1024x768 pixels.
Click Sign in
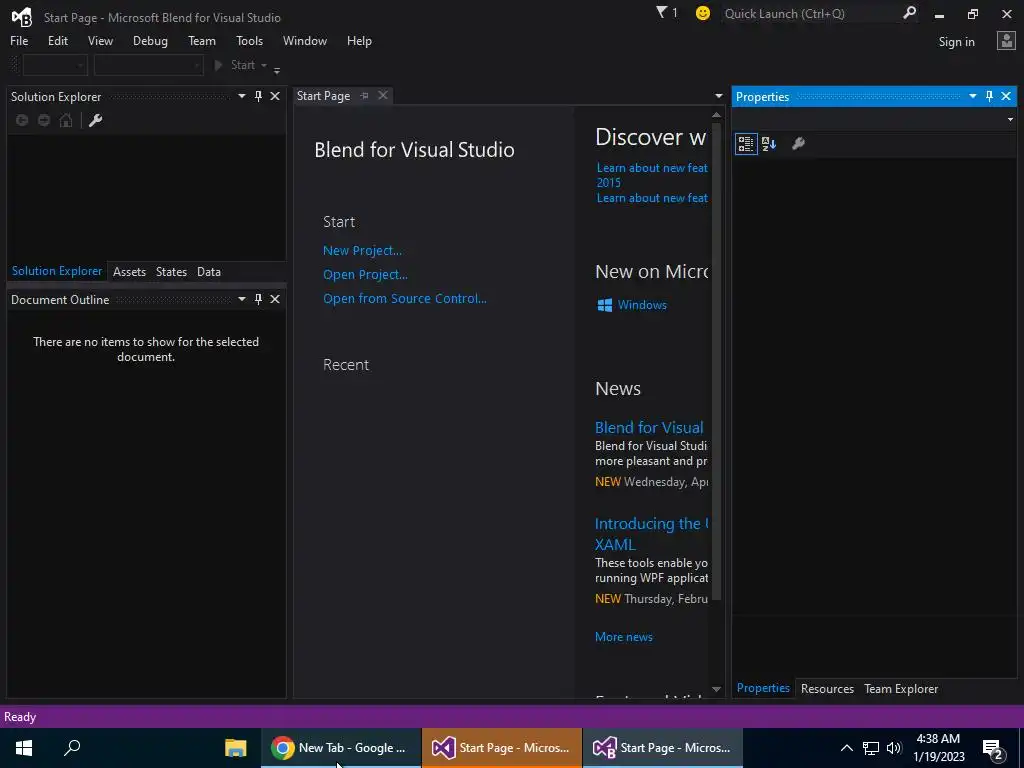(x=956, y=42)
